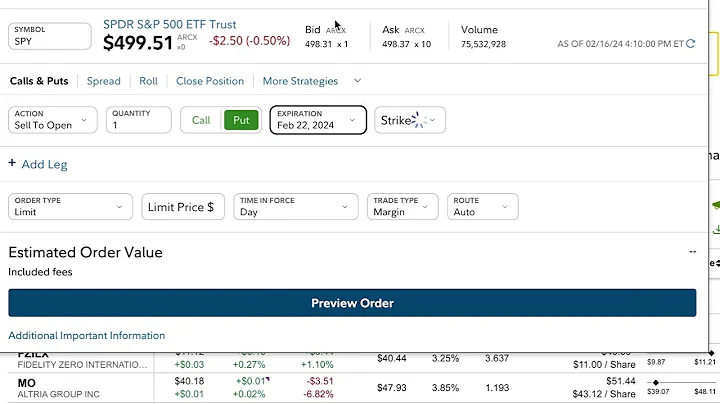Screen dimensions: 720x404
Task: Click the $11.00 / Share value
Action: pos(604,365)
